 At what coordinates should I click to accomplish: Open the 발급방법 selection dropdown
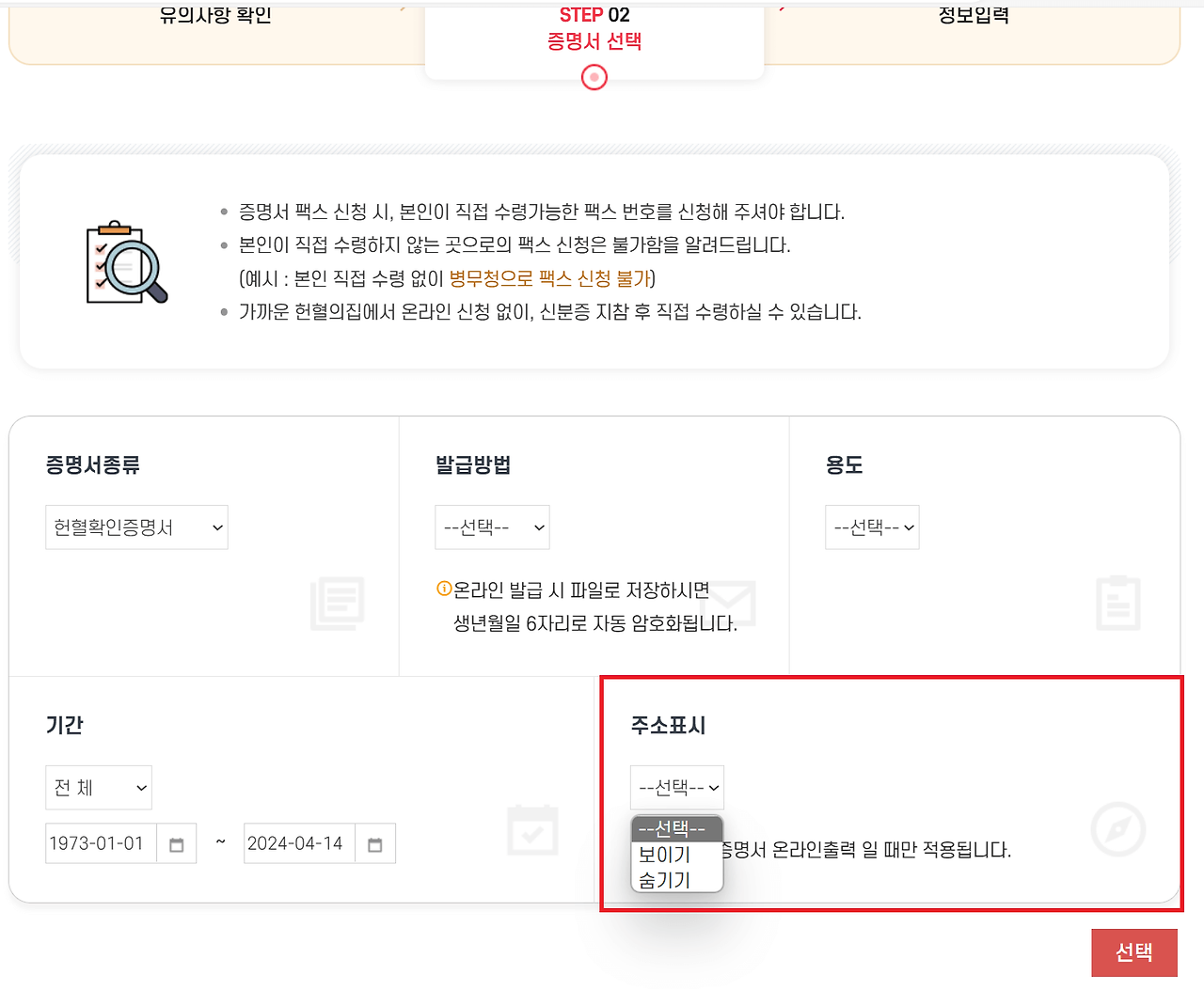point(492,527)
